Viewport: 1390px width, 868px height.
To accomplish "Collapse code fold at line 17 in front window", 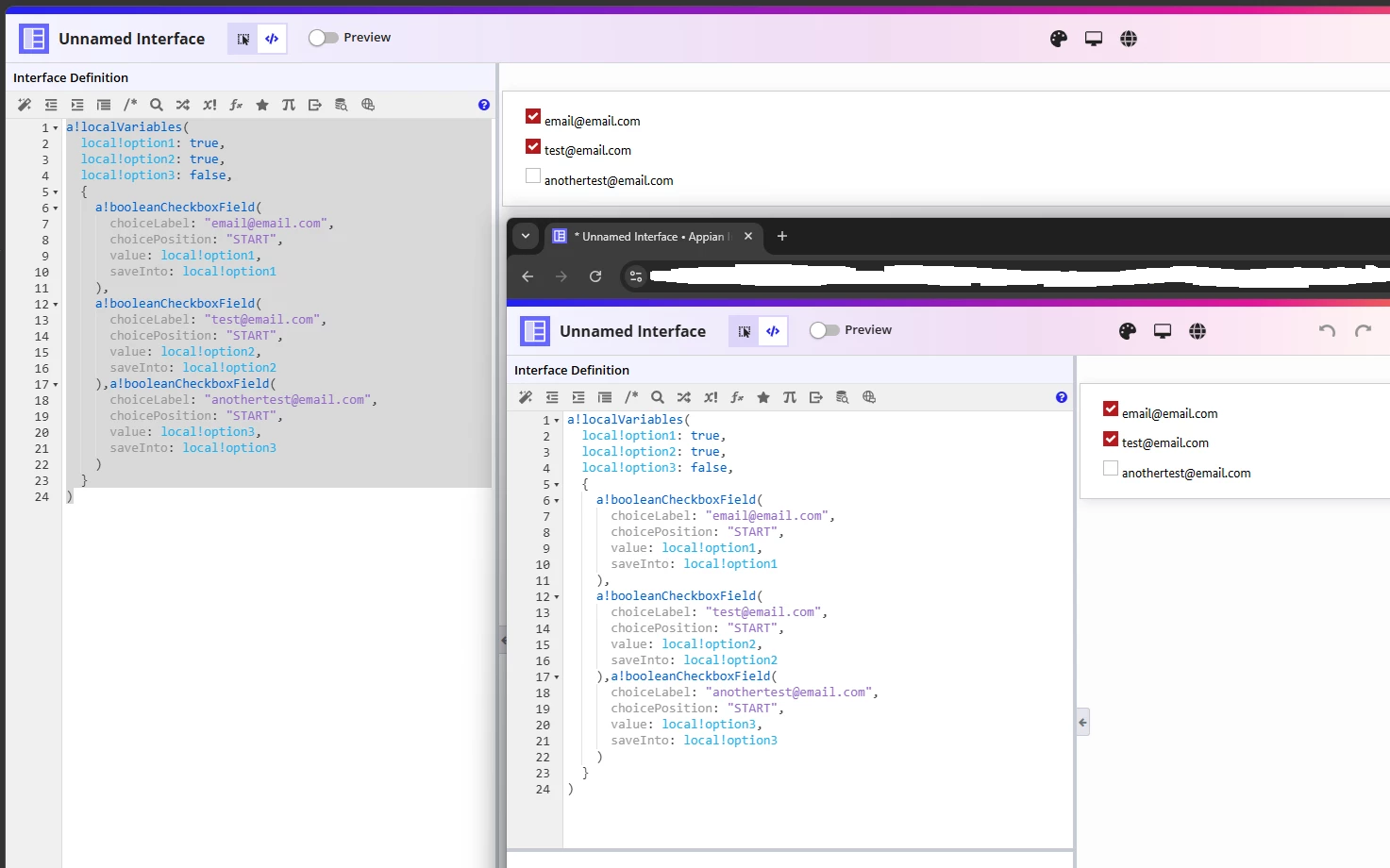I will 557,677.
